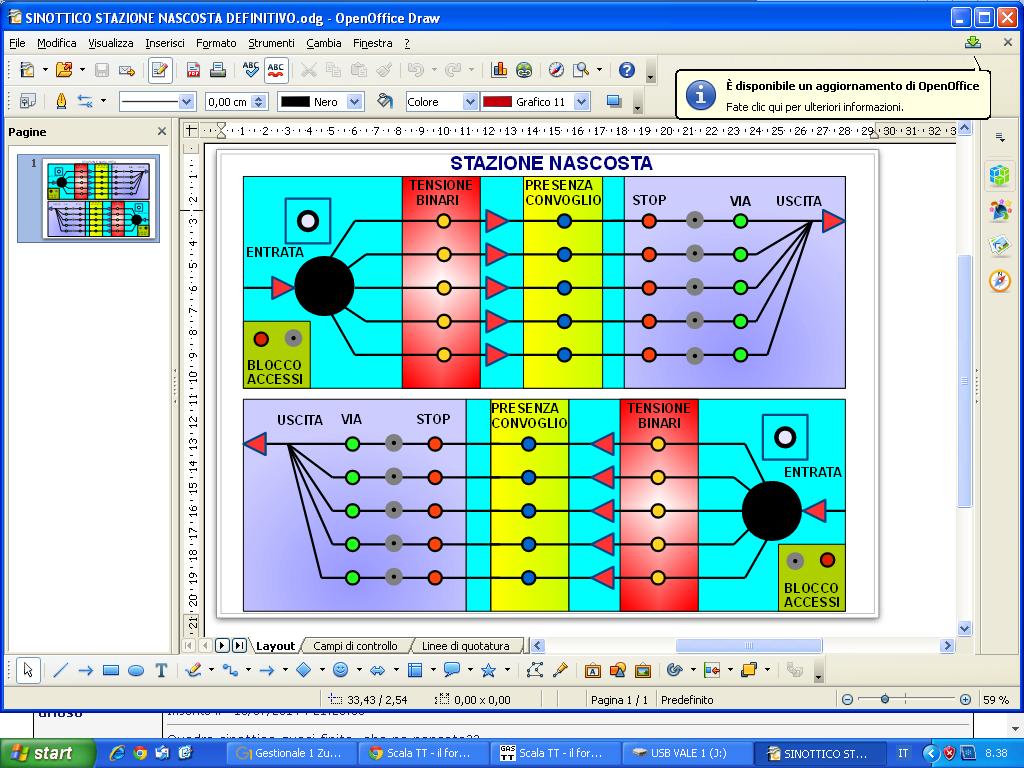Open the sidebar Properties cube icon
The image size is (1024, 768).
click(x=999, y=175)
